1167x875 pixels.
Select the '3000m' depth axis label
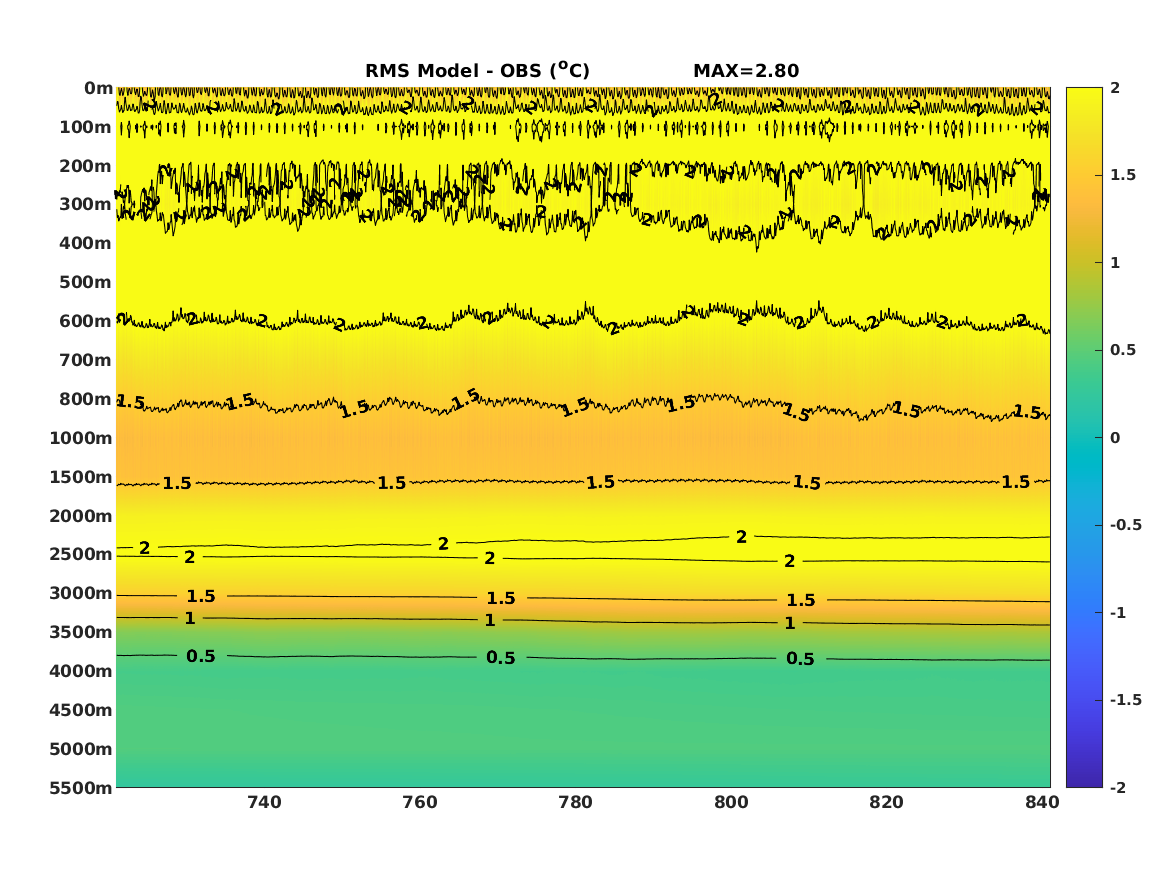[x=81, y=593]
